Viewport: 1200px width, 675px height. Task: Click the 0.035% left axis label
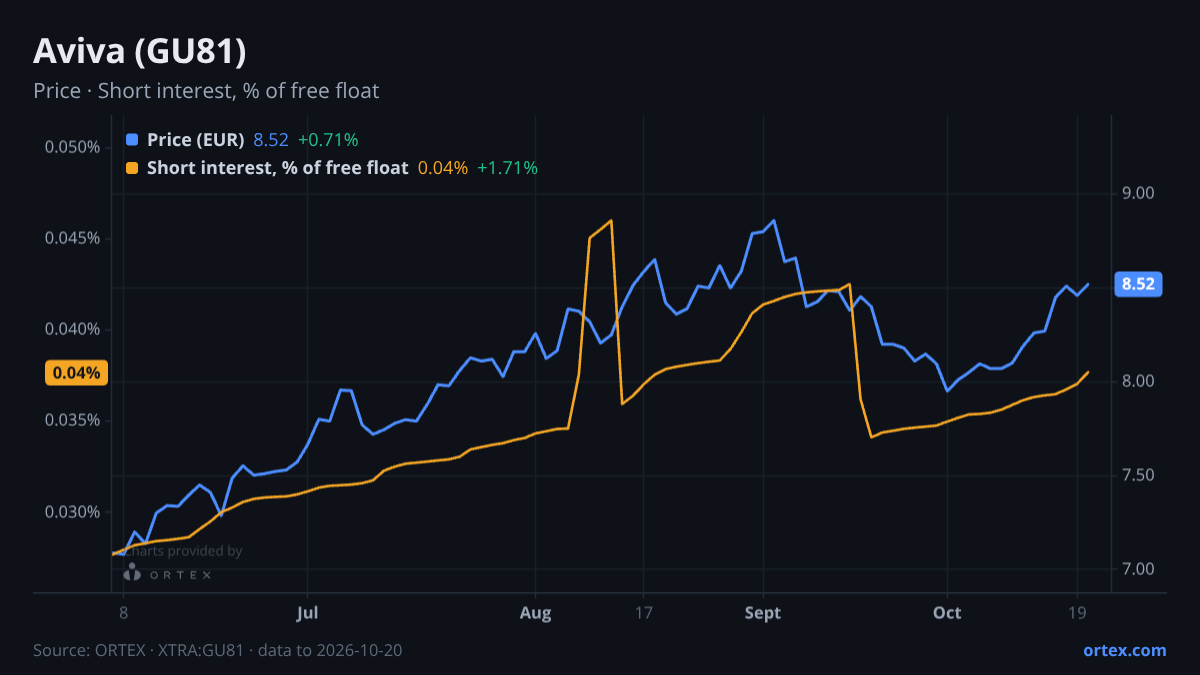coord(73,420)
